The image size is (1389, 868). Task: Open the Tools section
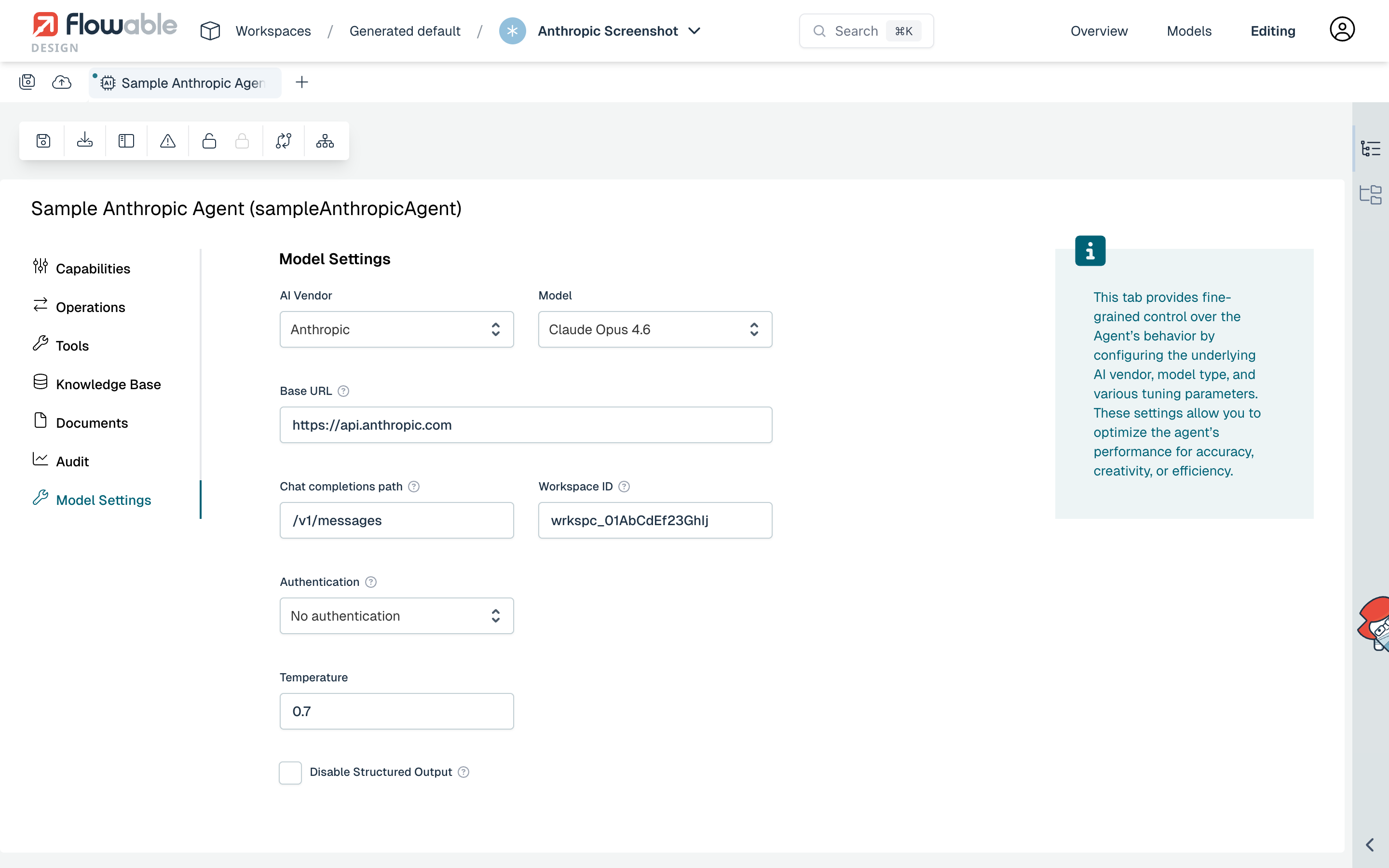pos(61,345)
